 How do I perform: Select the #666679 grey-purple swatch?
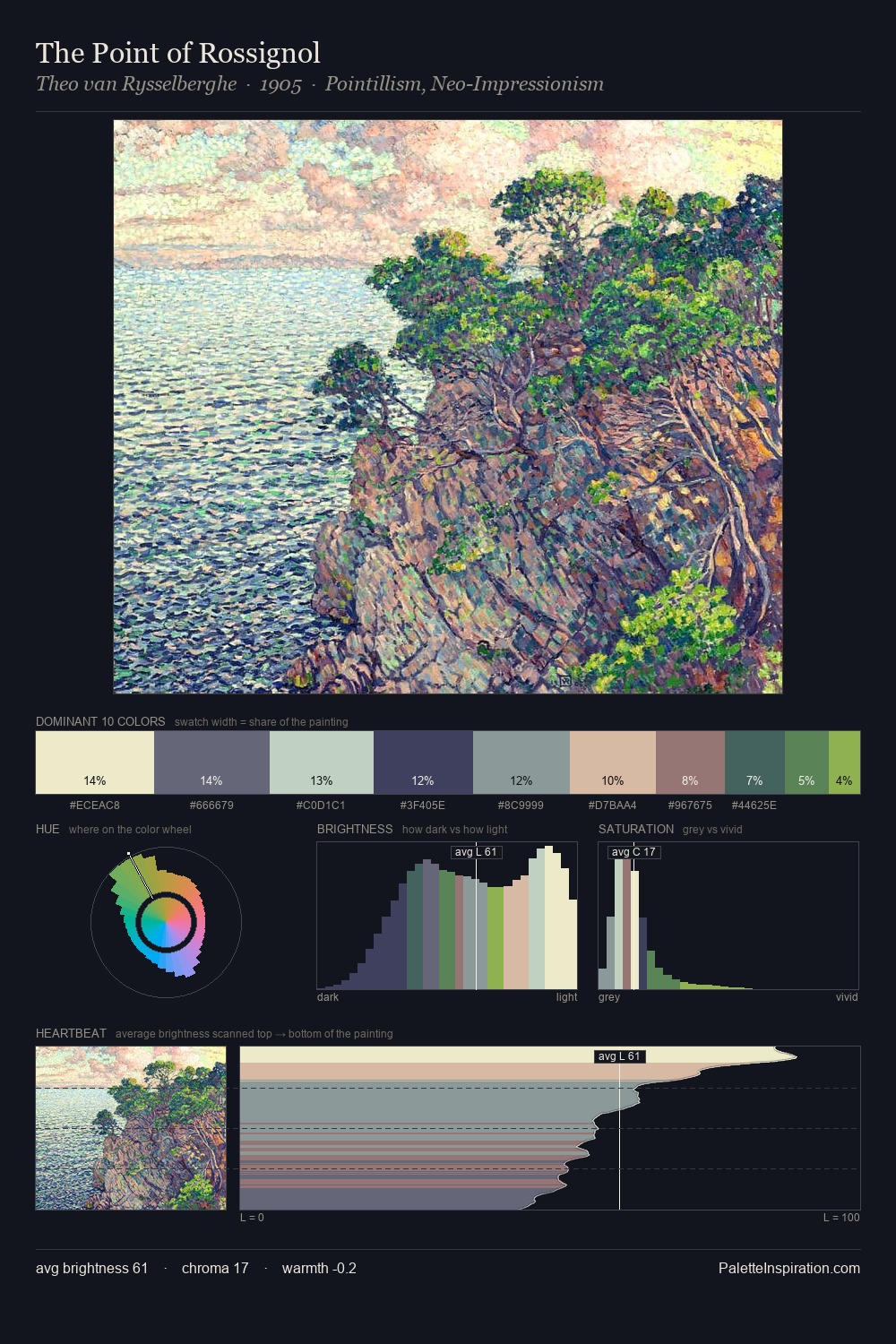(211, 762)
